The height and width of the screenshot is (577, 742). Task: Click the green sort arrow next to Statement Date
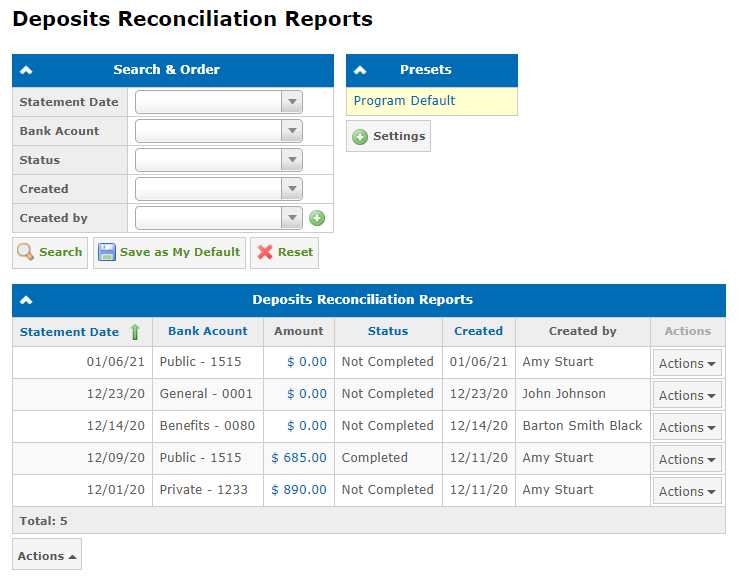click(x=135, y=332)
